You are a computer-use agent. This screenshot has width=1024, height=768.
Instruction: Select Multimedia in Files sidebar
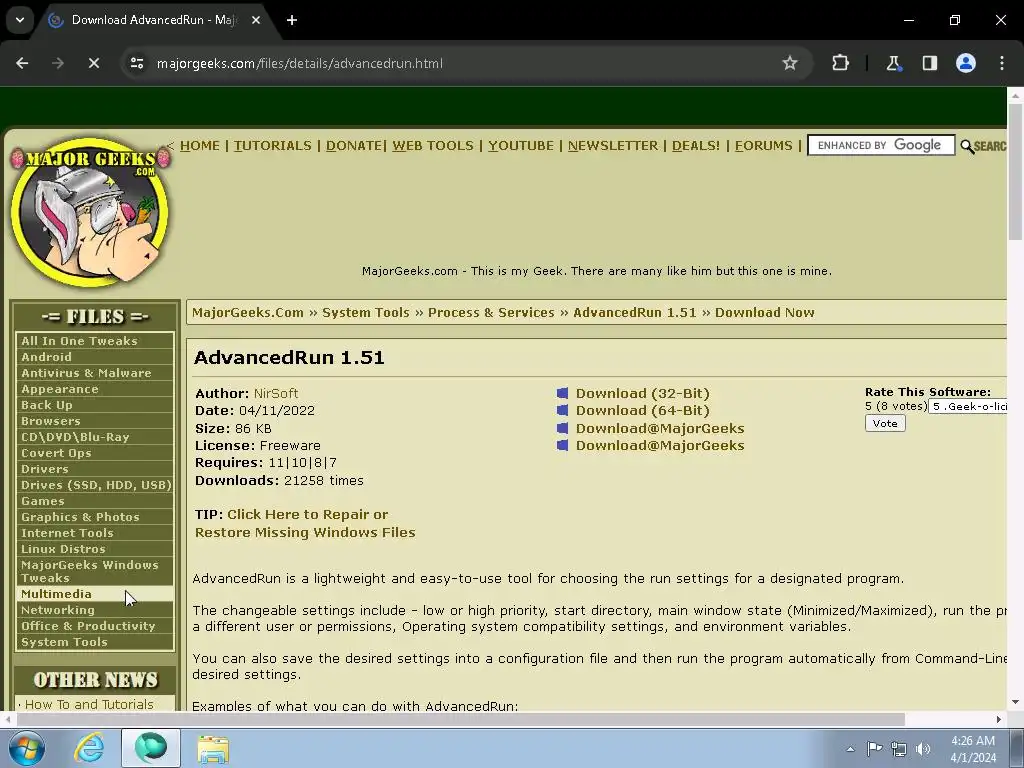95,594
